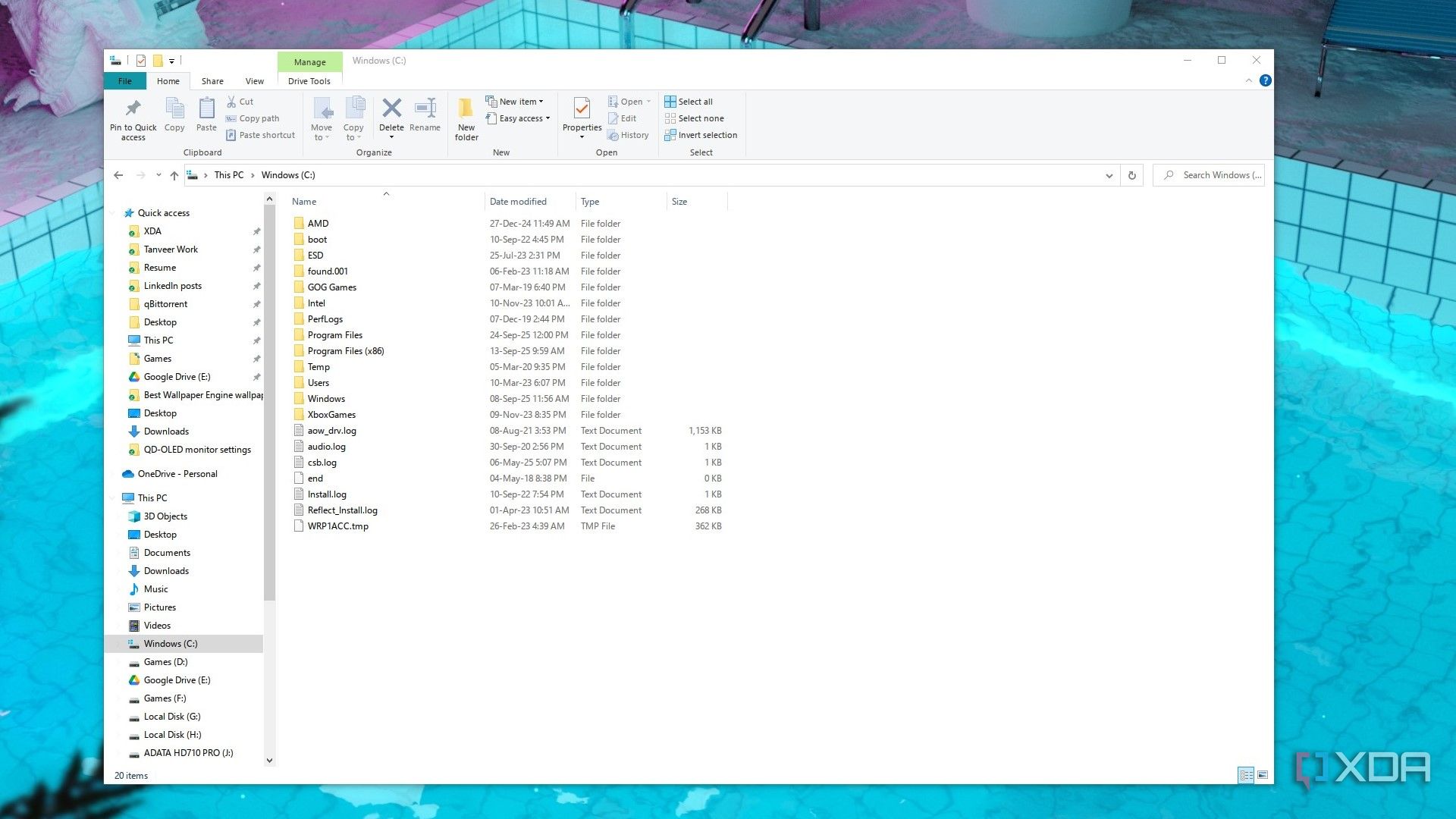Click the History ribbon command
Viewport: 1456px width, 819px height.
[628, 135]
